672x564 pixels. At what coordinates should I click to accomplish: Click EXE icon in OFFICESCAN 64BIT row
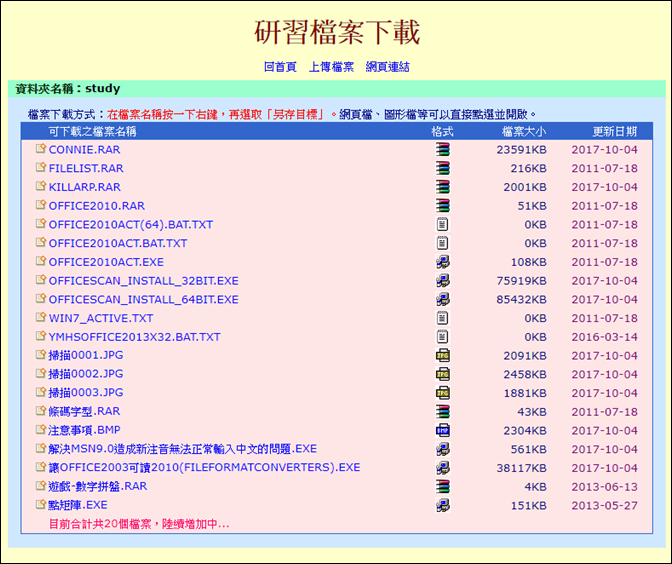pos(443,300)
